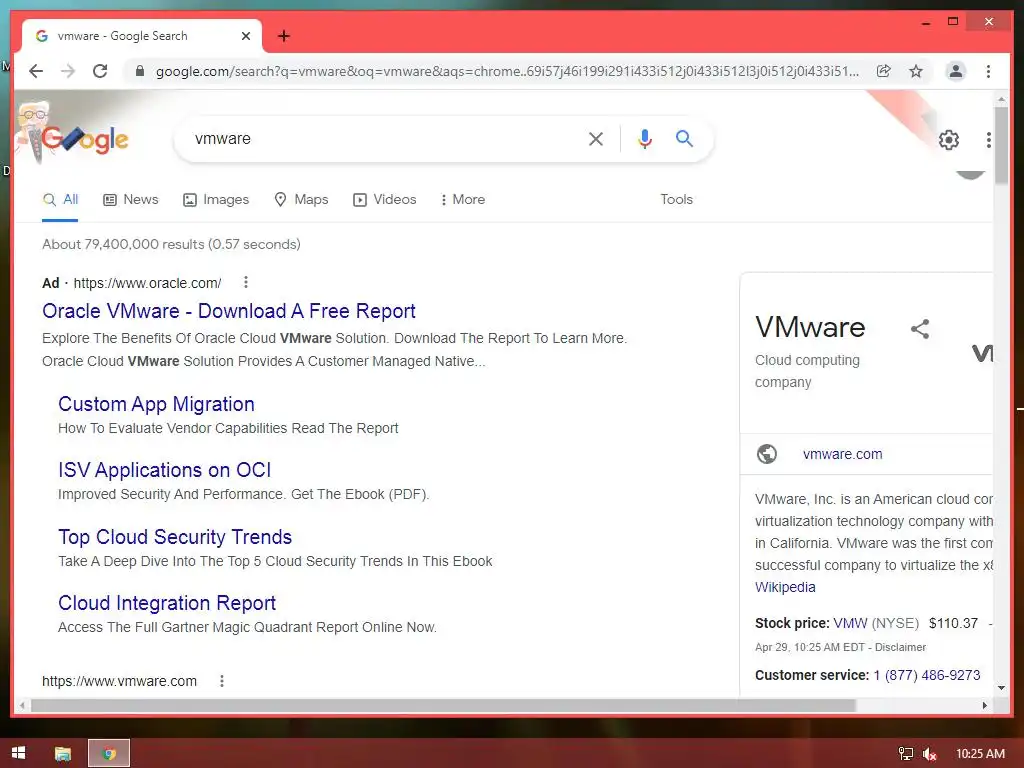Open Google apps dots next to gear
Image resolution: width=1024 pixels, height=768 pixels.
point(988,139)
